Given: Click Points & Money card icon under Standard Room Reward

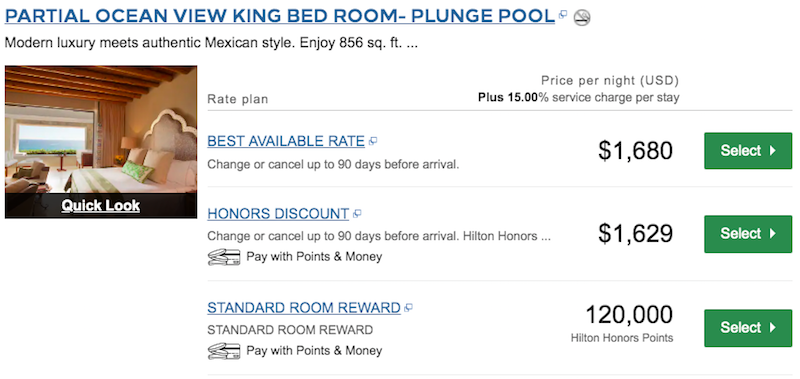Looking at the screenshot, I should (x=224, y=351).
